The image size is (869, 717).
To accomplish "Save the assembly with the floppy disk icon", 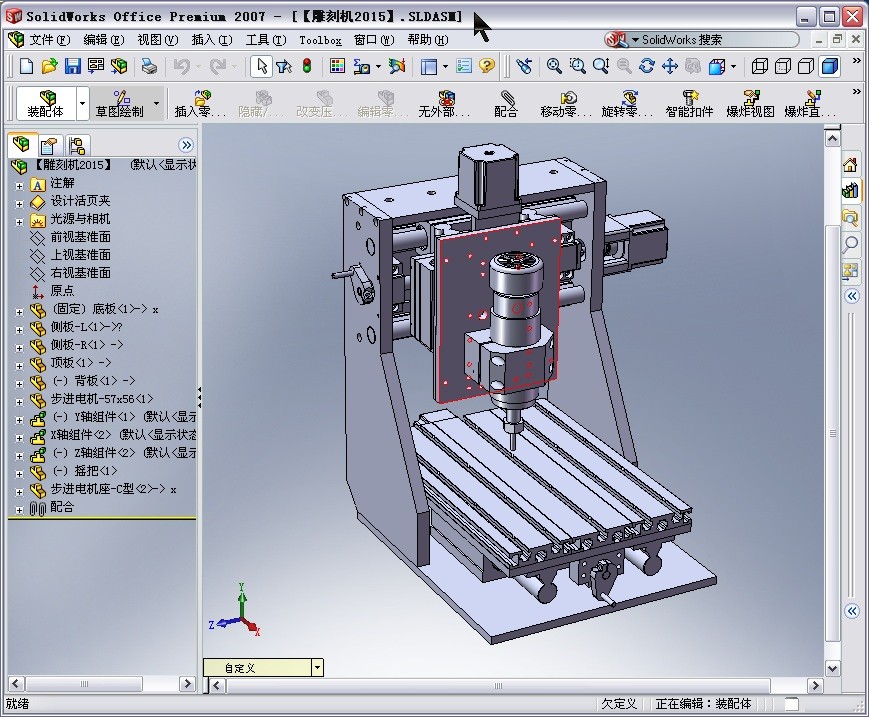I will tap(73, 66).
